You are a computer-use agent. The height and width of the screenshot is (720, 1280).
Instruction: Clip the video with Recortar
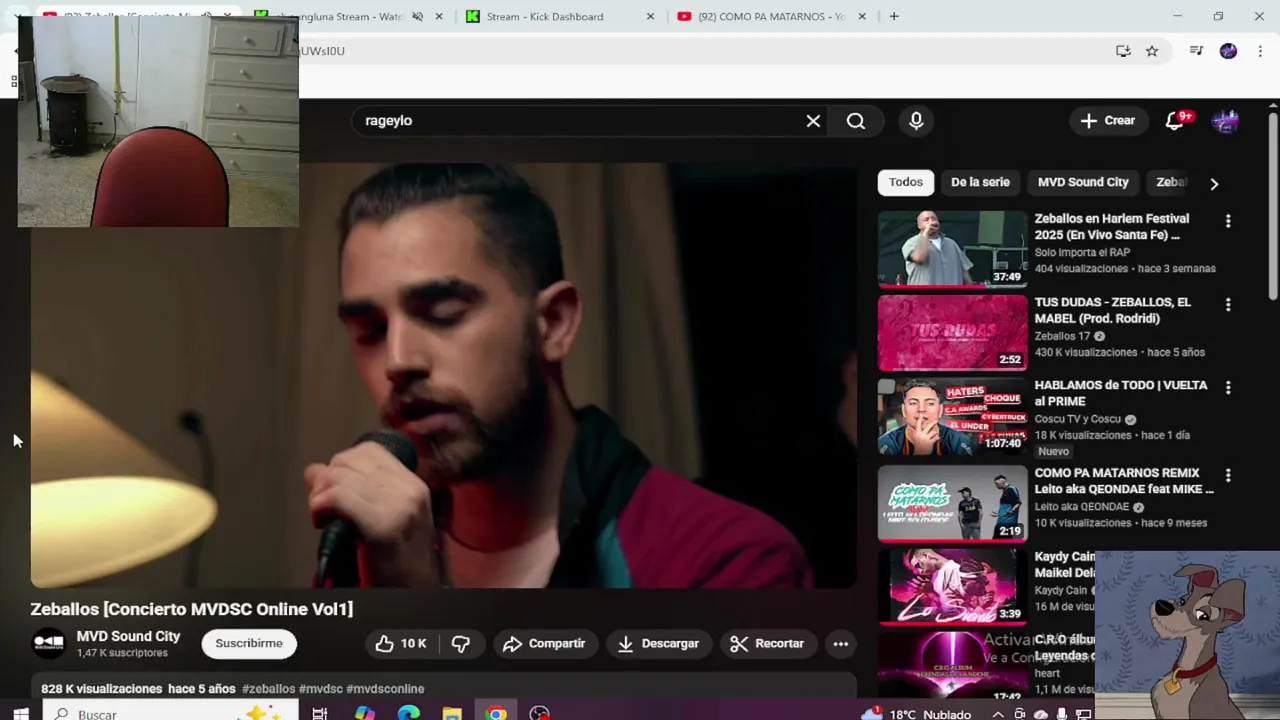coord(767,644)
